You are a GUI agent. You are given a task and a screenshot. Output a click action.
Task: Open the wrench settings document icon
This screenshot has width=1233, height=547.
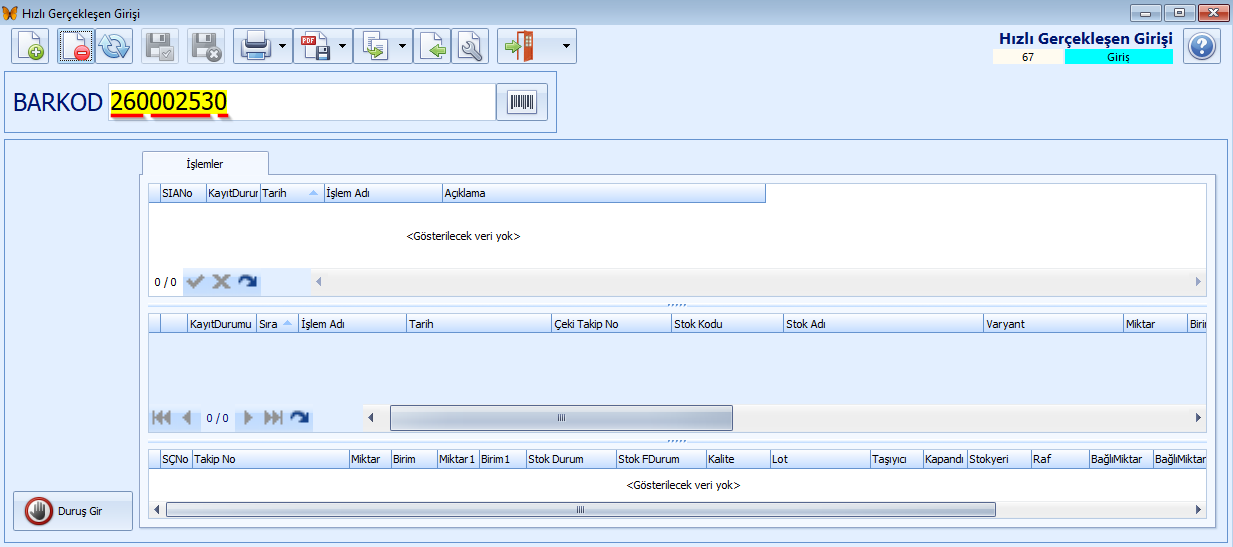click(470, 46)
